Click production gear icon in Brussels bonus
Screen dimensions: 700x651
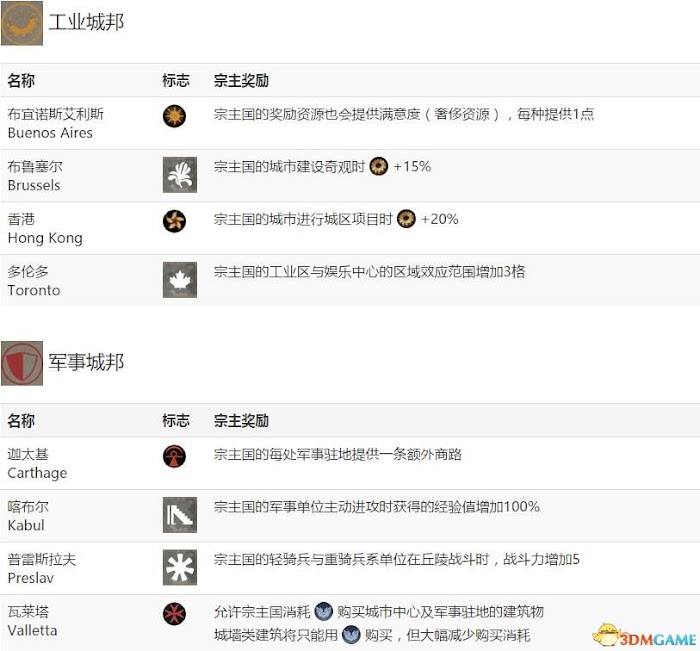tap(379, 167)
